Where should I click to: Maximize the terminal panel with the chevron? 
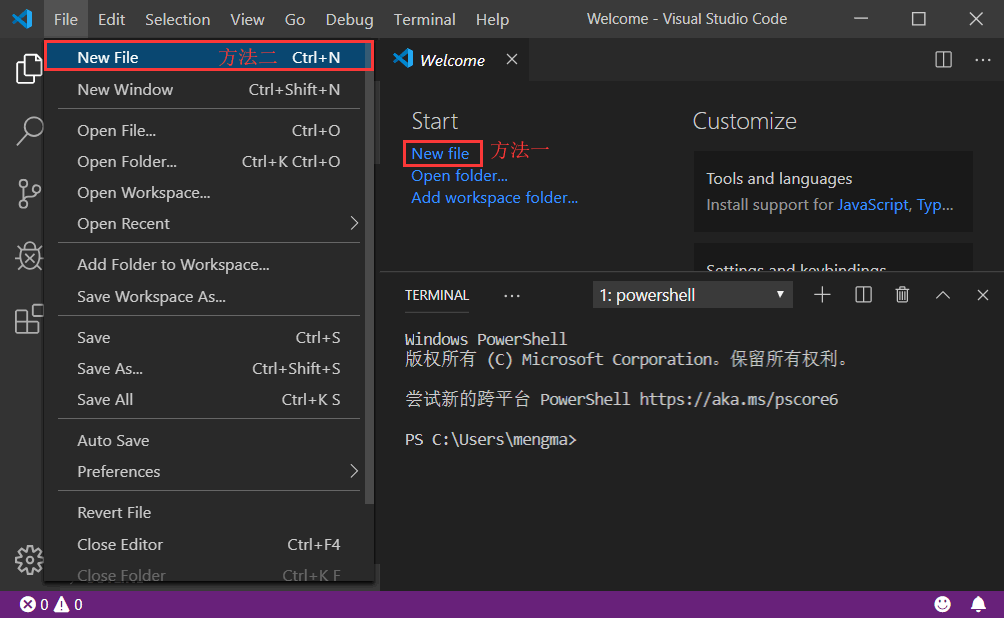tap(941, 294)
